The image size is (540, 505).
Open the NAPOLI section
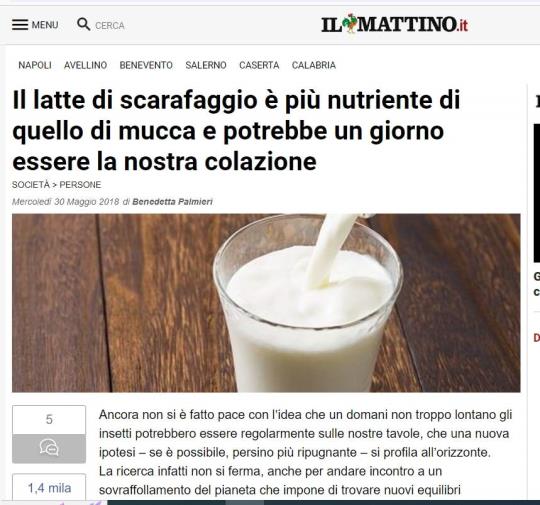35,65
